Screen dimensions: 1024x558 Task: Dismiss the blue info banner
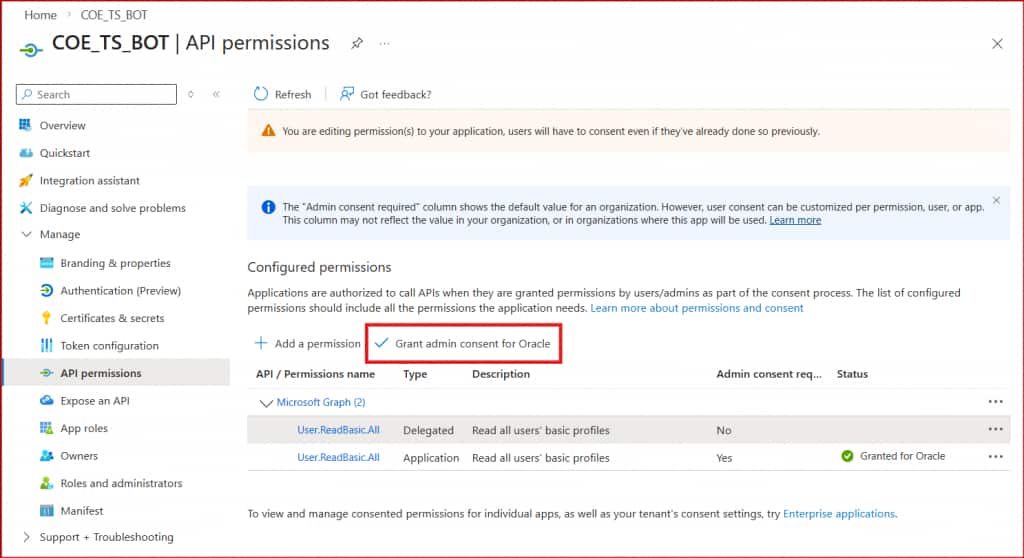pos(996,200)
